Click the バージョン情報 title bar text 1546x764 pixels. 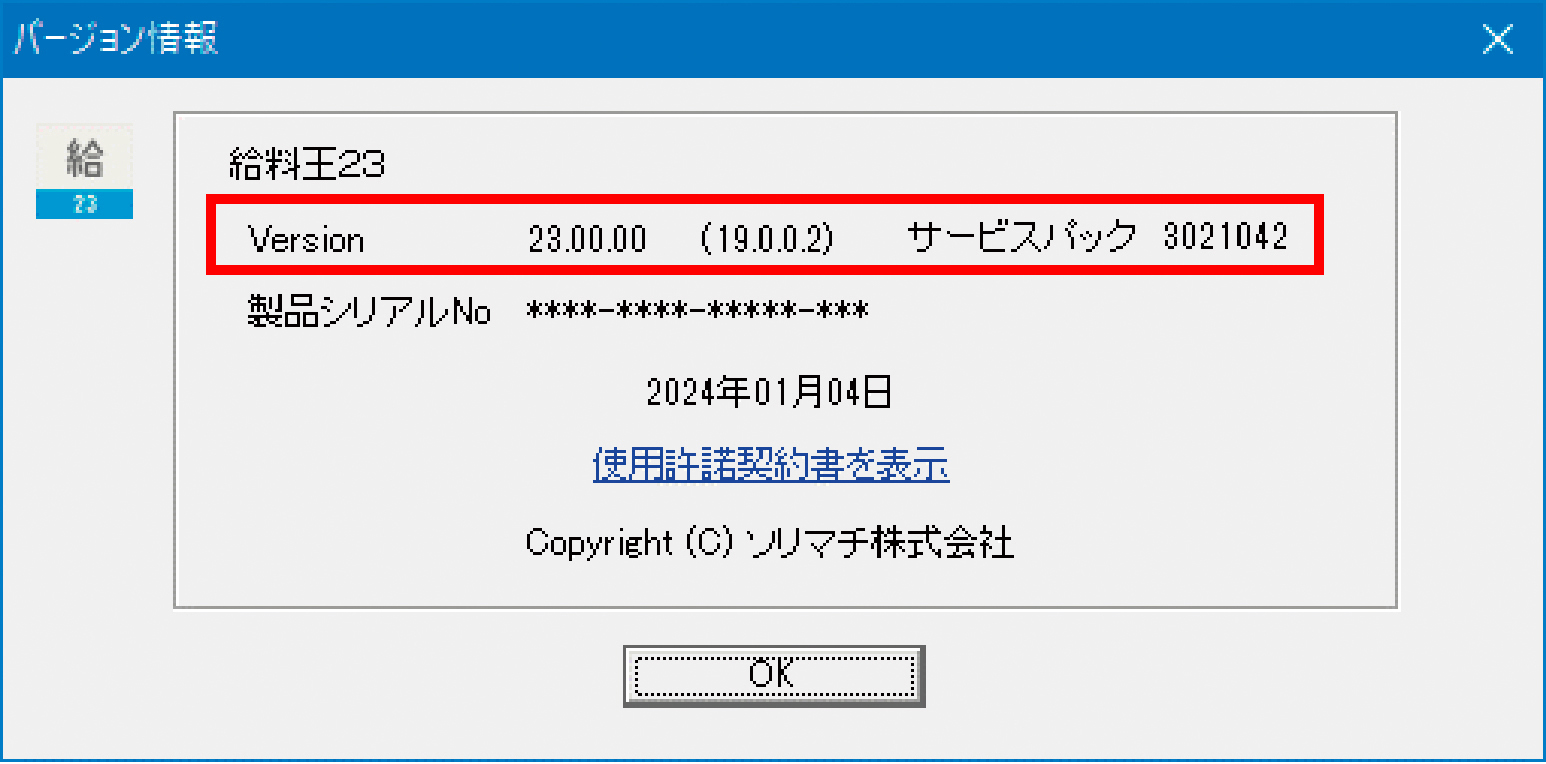click(x=114, y=39)
